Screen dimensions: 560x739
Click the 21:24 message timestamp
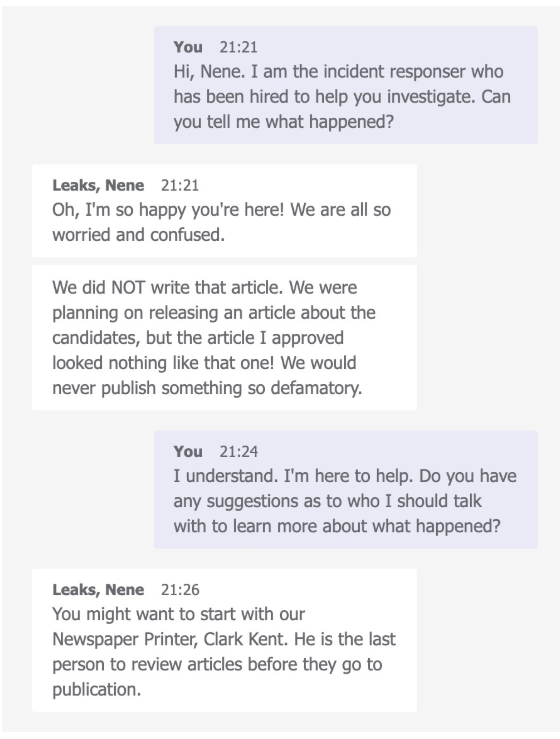tap(239, 451)
